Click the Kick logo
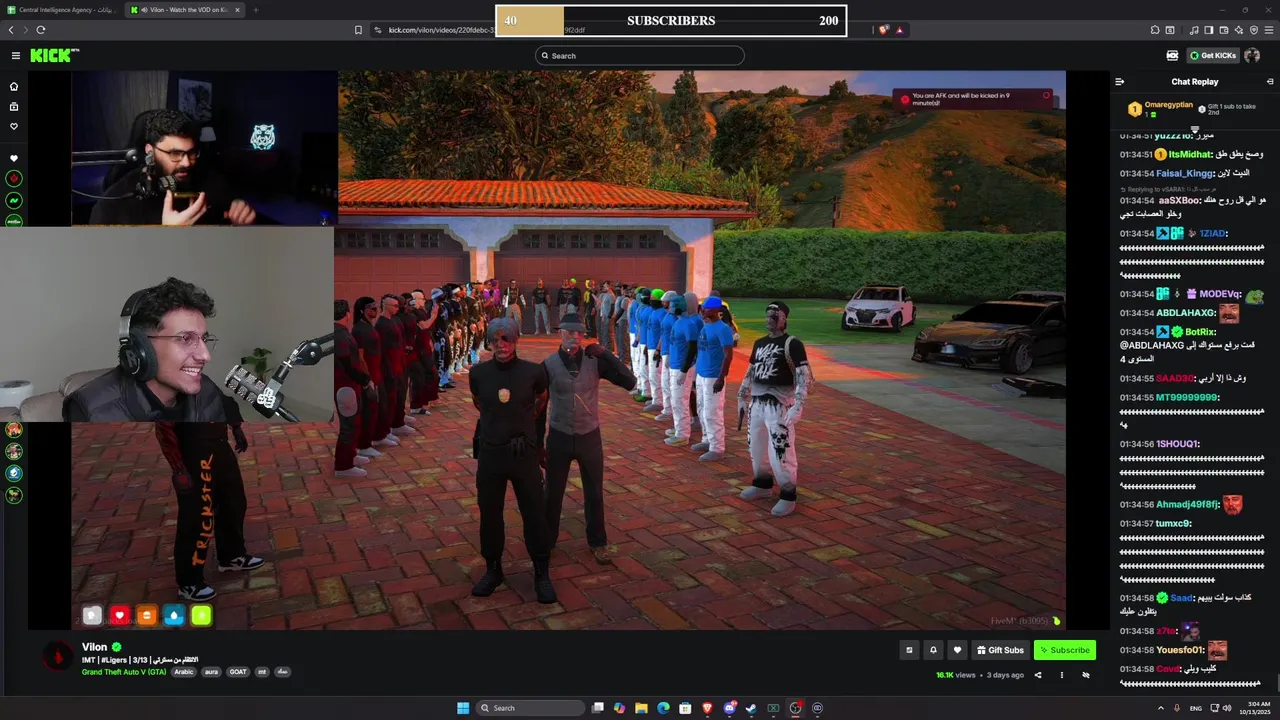Screen dimensions: 1280x720 tap(54, 56)
